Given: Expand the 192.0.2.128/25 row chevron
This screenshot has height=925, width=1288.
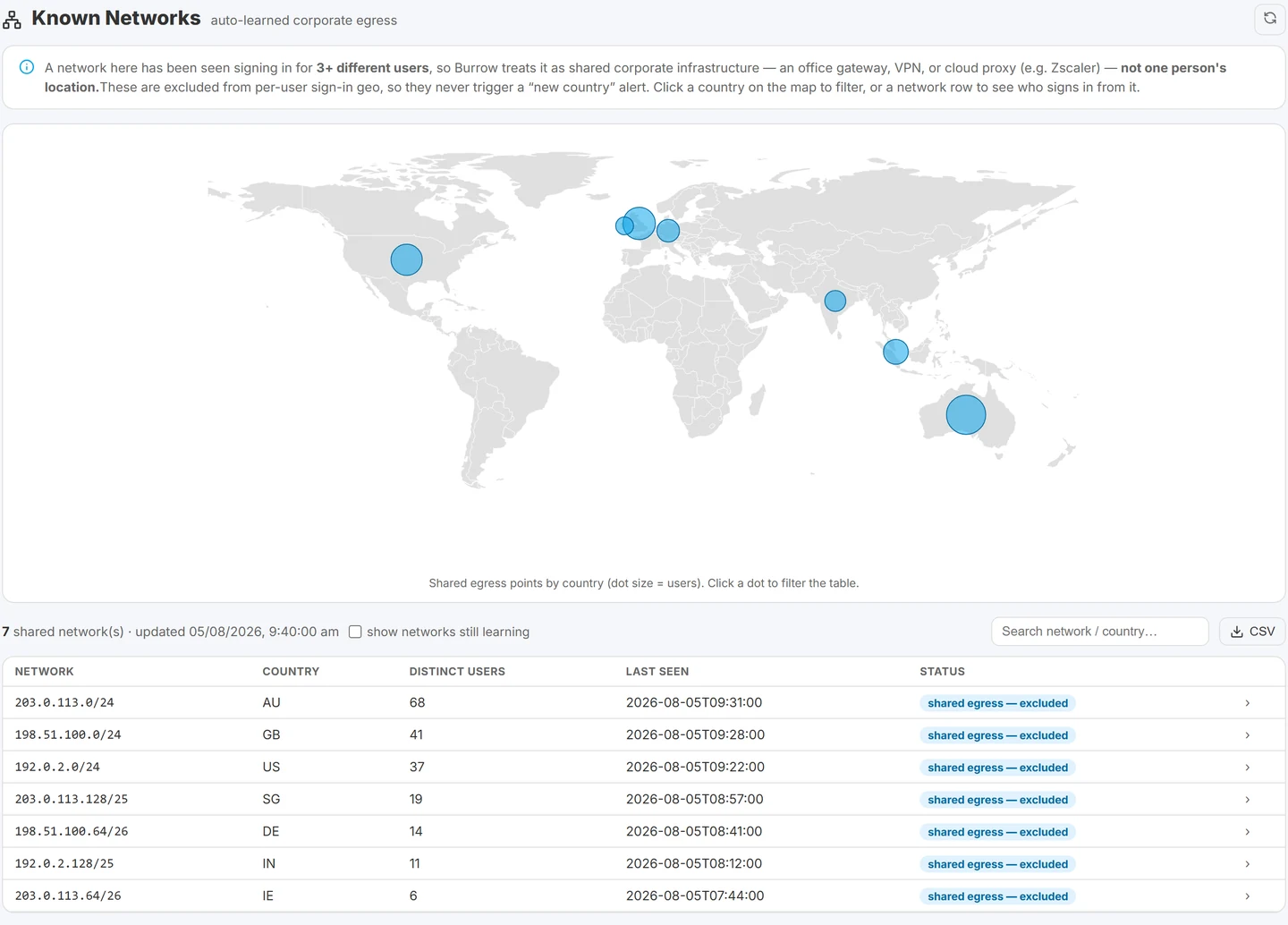Looking at the screenshot, I should point(1247,864).
